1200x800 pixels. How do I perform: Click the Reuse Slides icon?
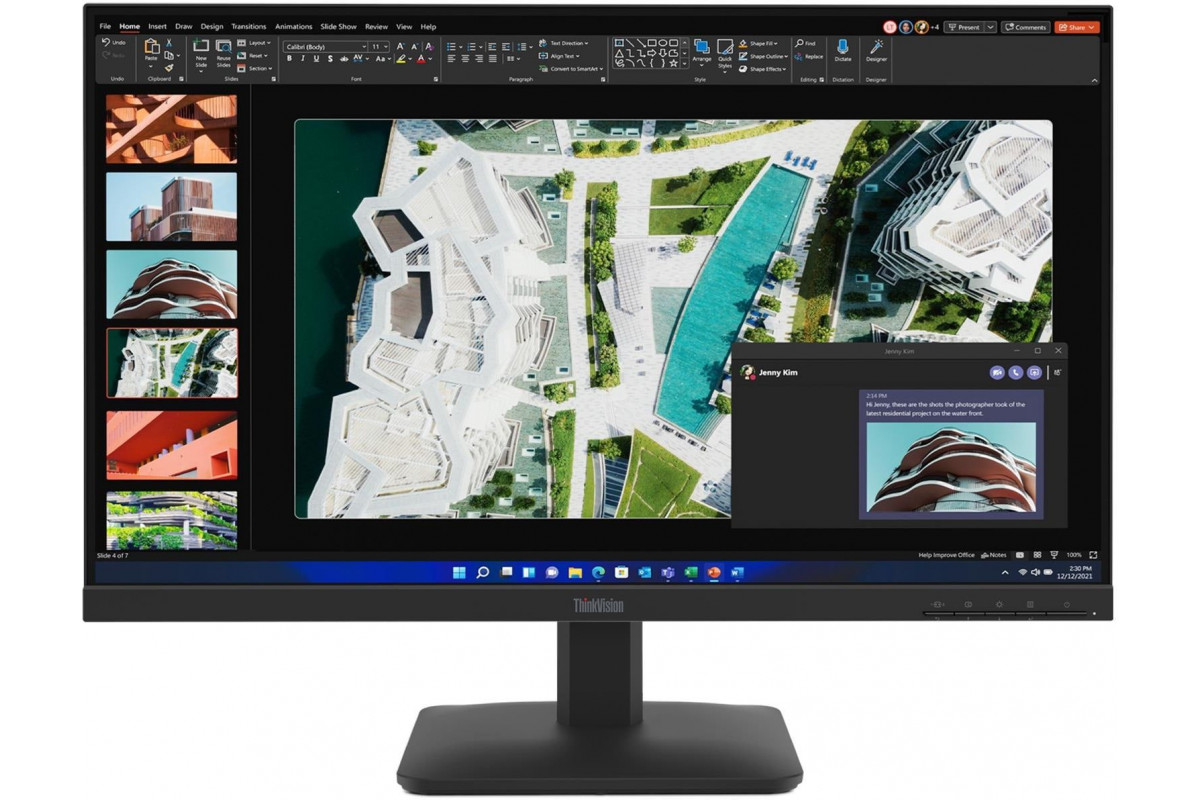(x=223, y=52)
